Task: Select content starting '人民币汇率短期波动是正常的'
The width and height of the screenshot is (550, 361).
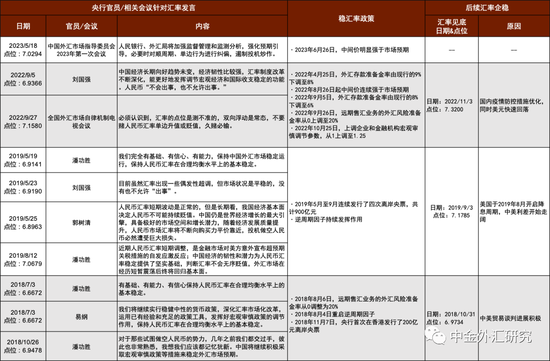Action: point(202,222)
